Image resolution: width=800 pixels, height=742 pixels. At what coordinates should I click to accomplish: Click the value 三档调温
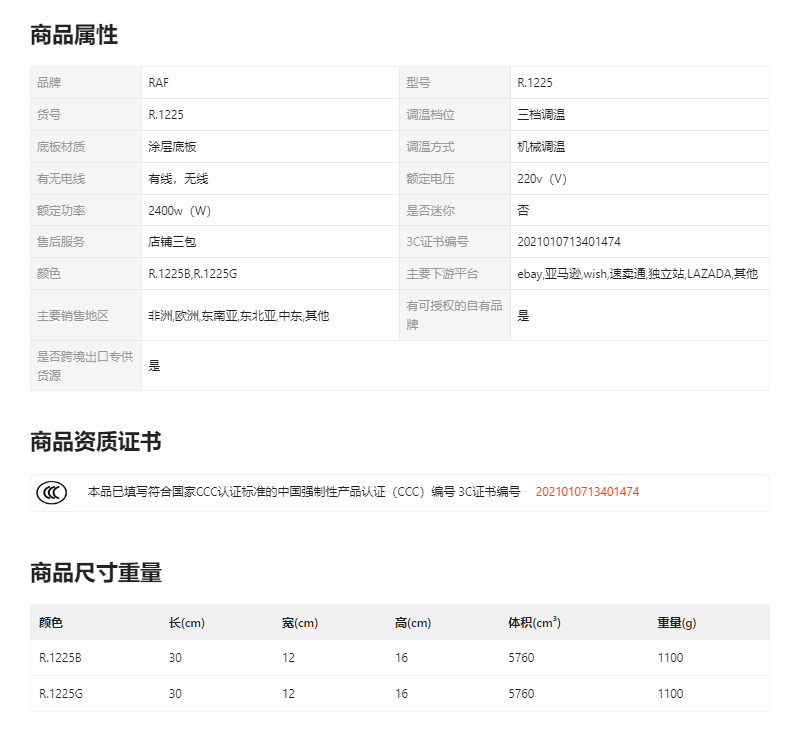541,115
